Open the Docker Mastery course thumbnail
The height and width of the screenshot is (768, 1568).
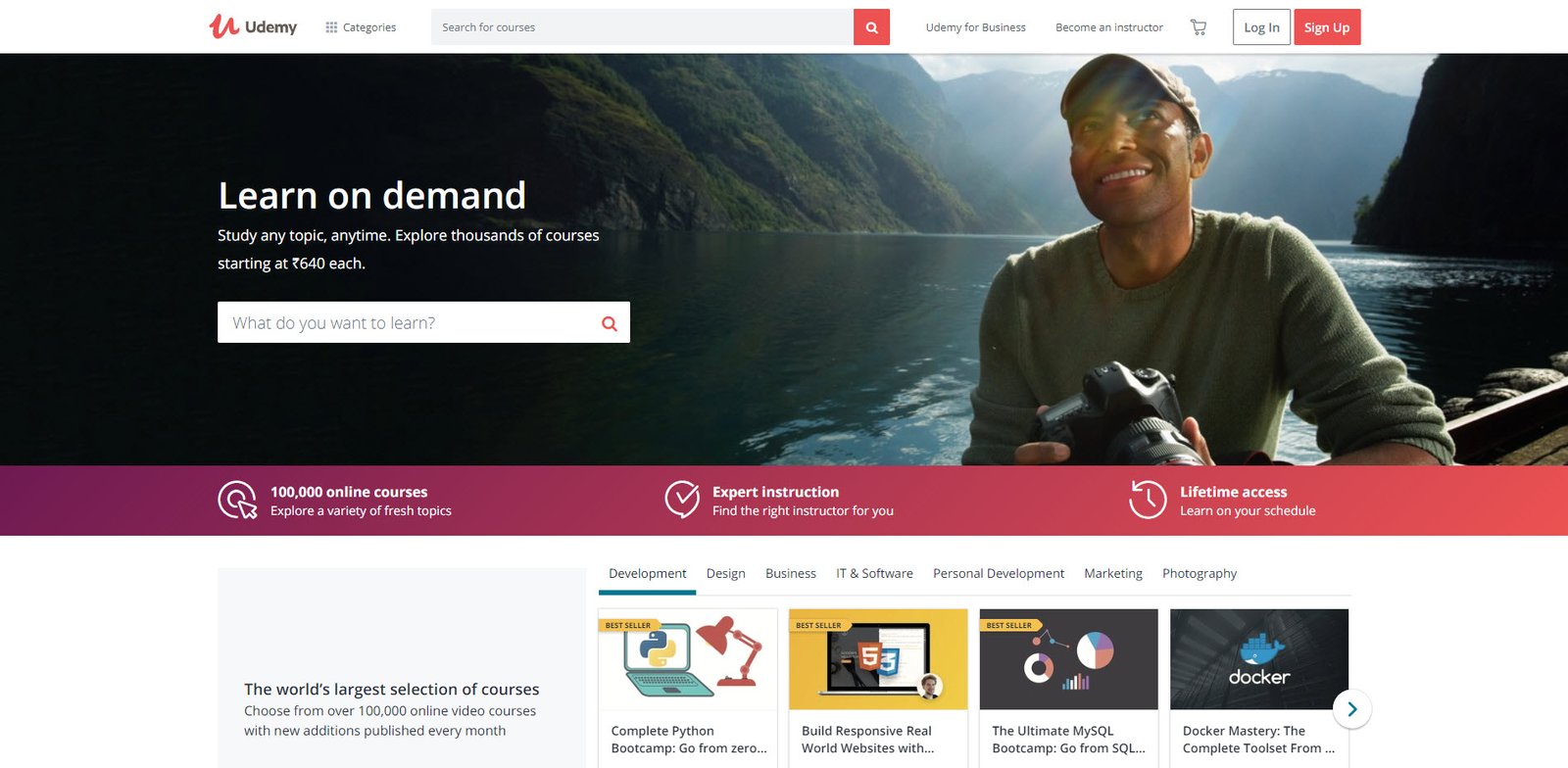[1259, 659]
